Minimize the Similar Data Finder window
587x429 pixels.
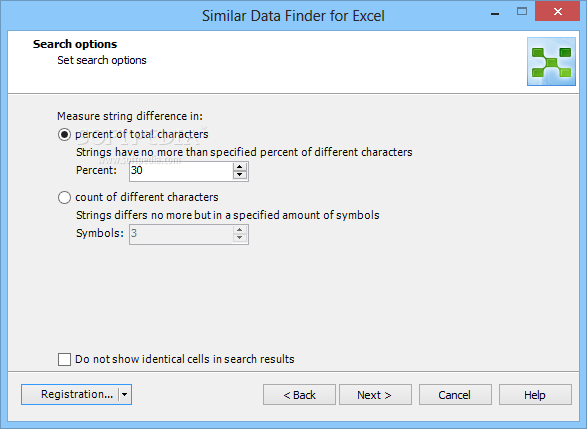click(x=495, y=14)
